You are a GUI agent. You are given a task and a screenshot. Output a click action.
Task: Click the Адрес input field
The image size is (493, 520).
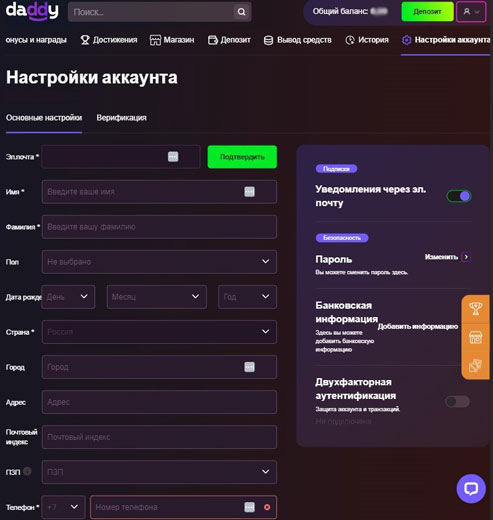[159, 402]
